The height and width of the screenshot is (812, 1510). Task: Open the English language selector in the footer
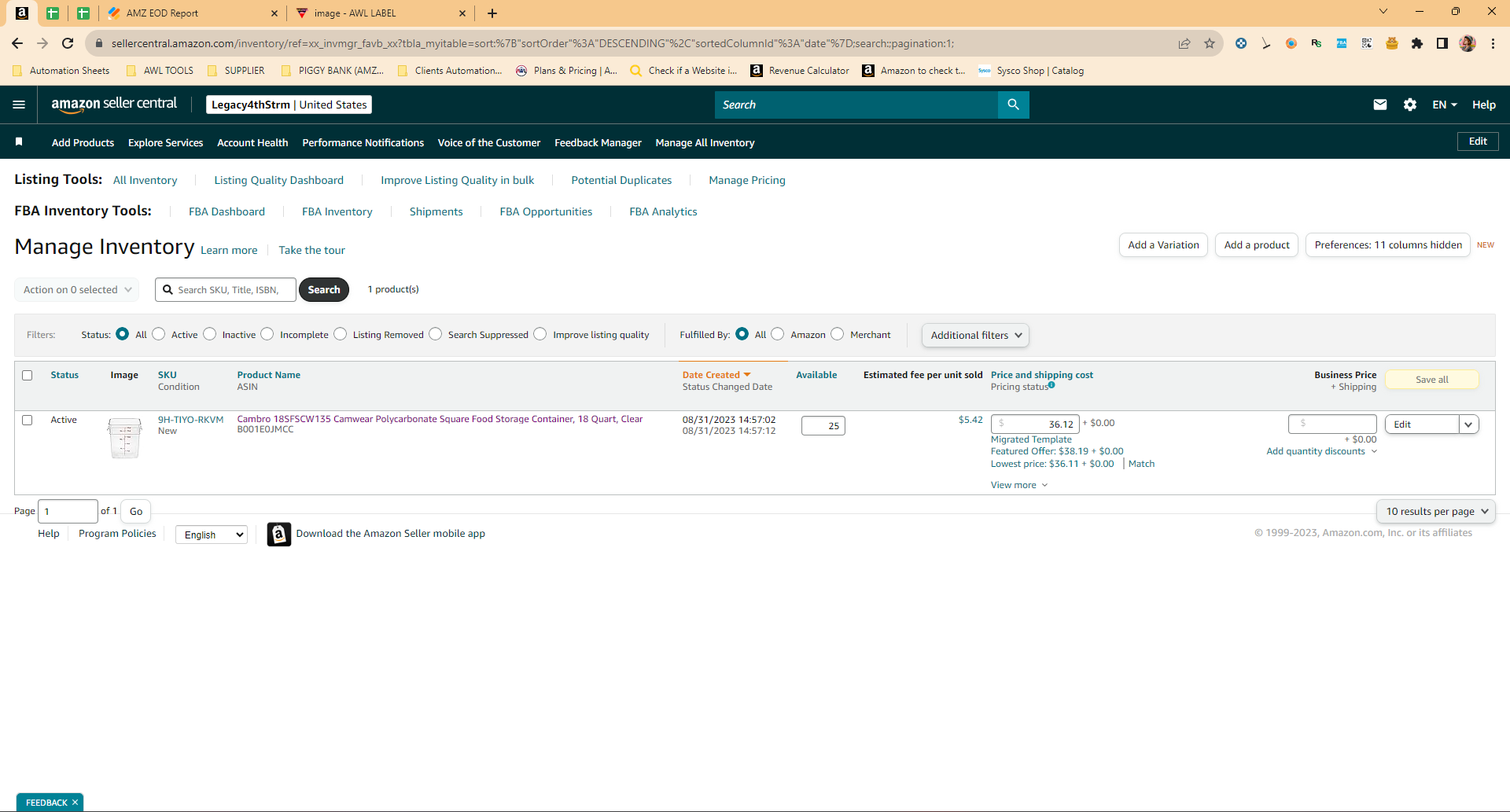212,535
